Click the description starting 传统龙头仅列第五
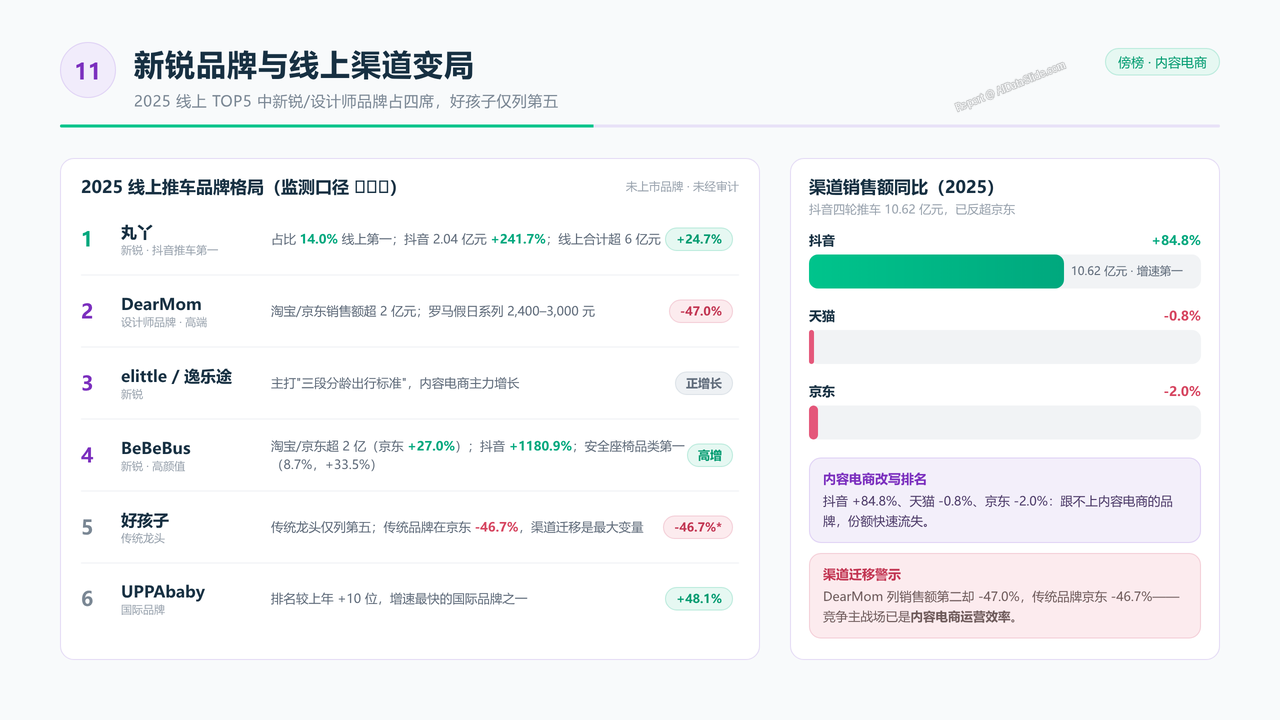Screen dimensions: 1280x720 click(457, 527)
